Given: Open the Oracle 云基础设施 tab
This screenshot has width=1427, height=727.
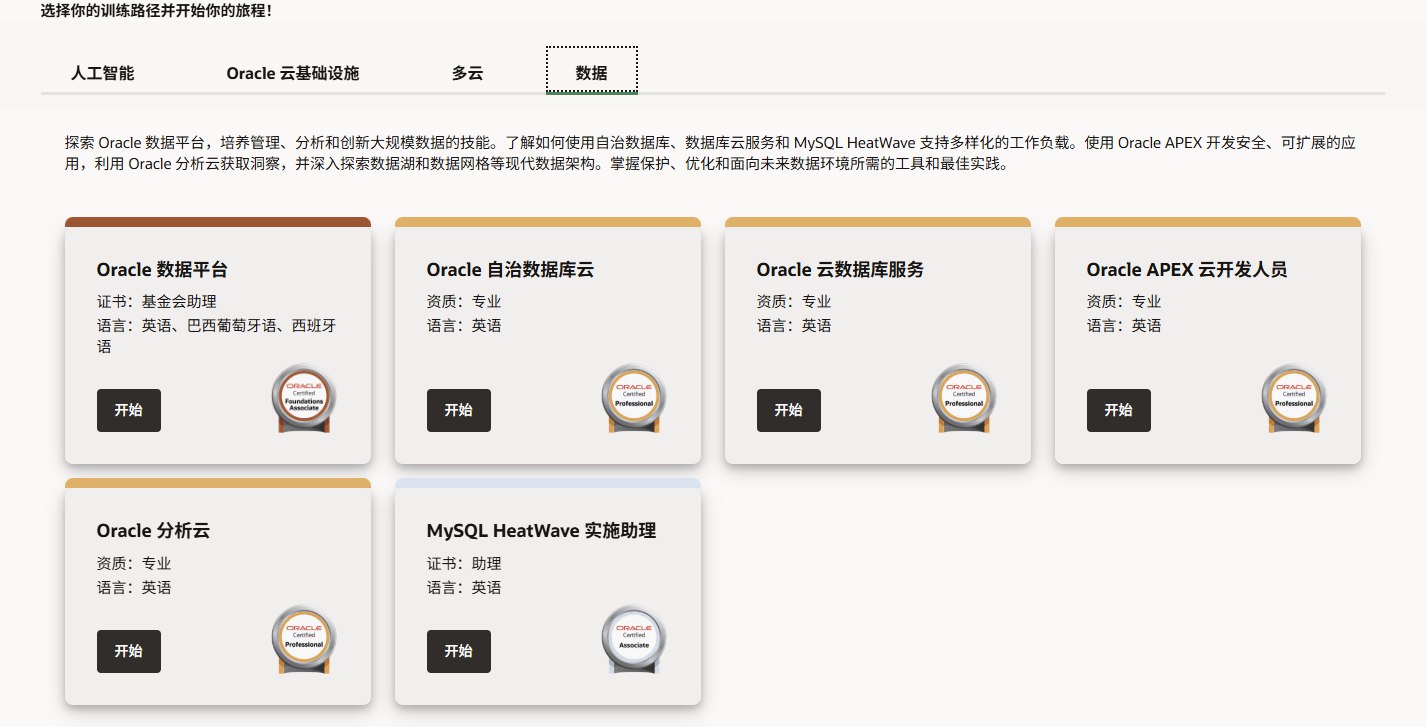Looking at the screenshot, I should pos(292,73).
